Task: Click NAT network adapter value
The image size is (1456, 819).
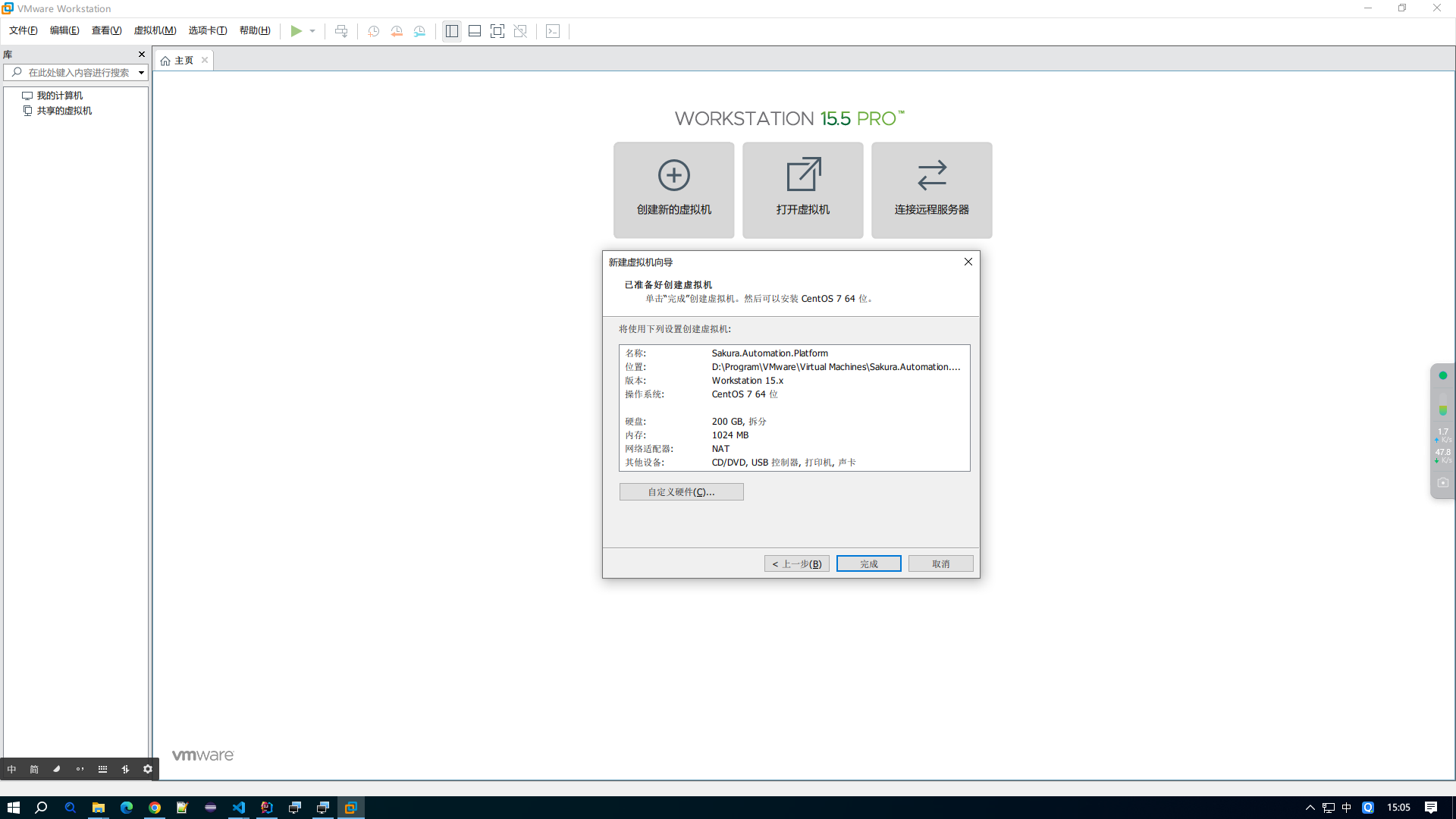Action: click(x=720, y=449)
